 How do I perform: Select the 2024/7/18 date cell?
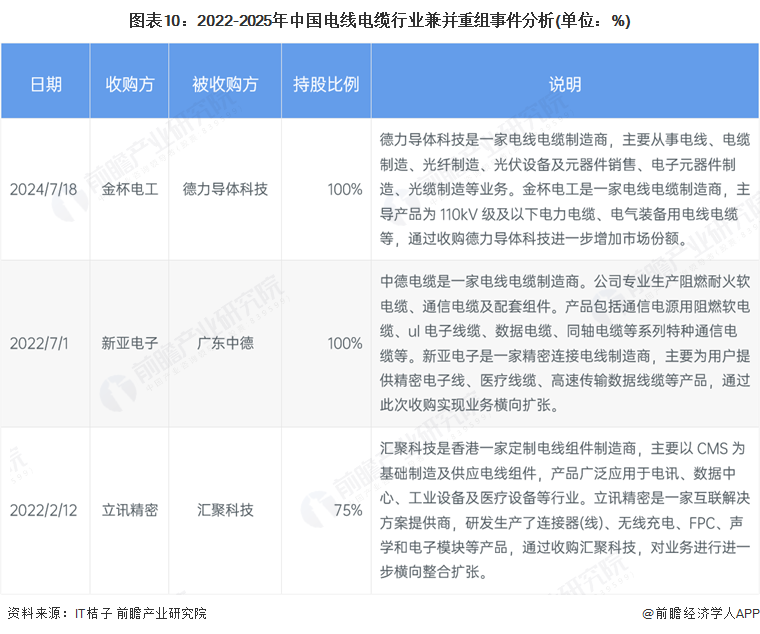point(43,189)
